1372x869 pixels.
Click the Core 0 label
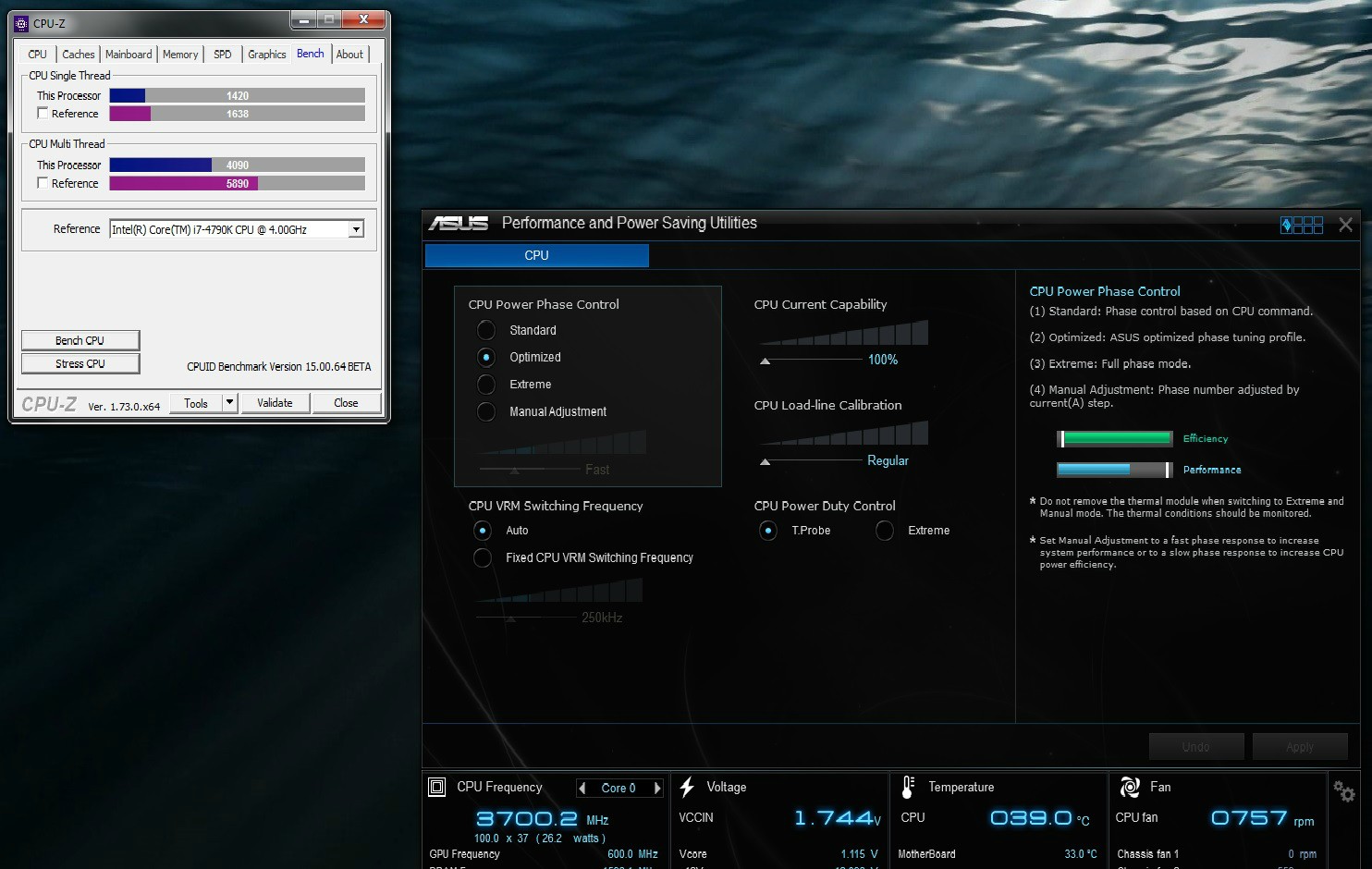(x=619, y=788)
